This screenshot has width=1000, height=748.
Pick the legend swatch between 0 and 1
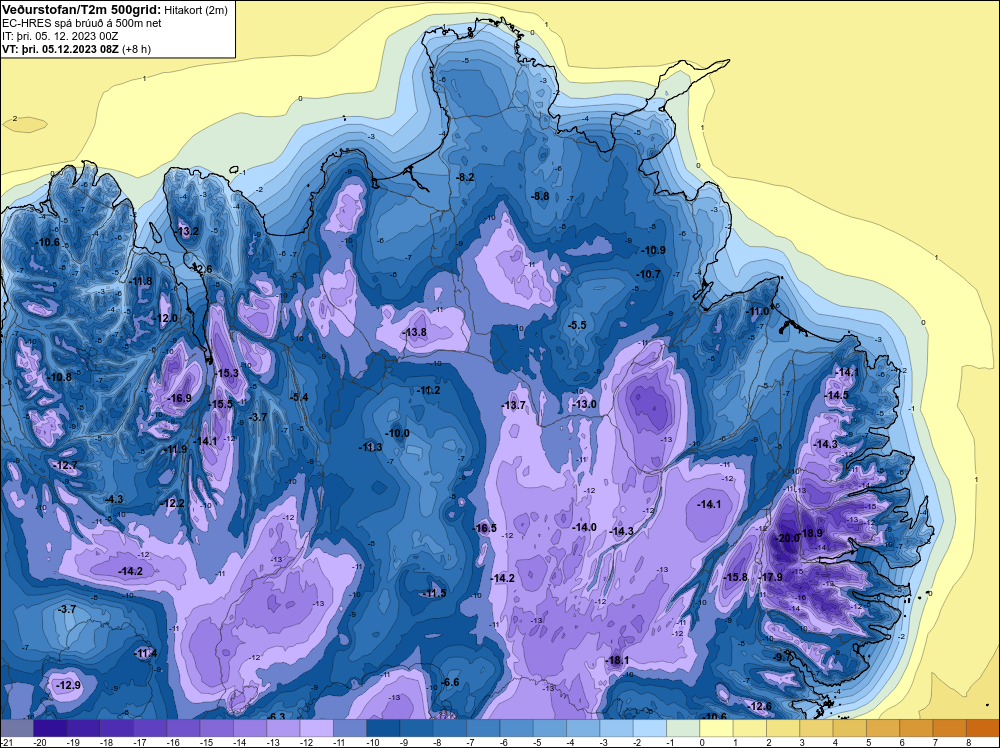(716, 728)
